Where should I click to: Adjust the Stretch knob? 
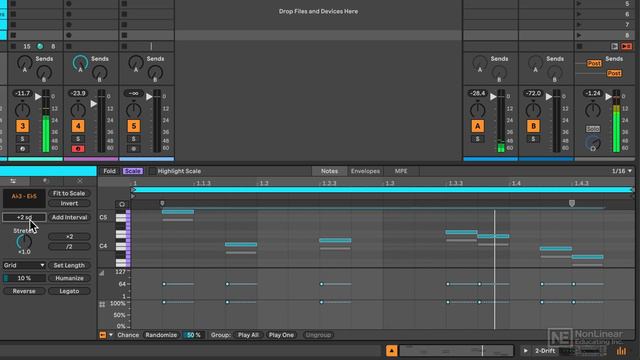point(24,242)
